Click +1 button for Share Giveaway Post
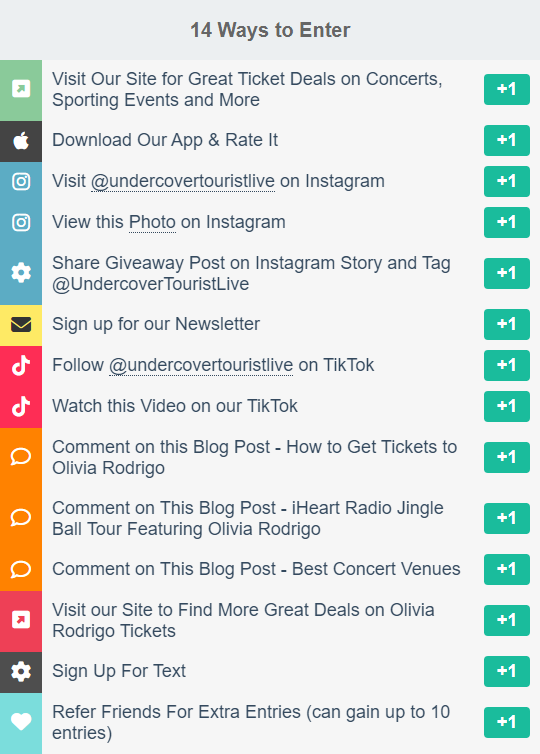Screen dimensions: 540x754 coord(507,274)
